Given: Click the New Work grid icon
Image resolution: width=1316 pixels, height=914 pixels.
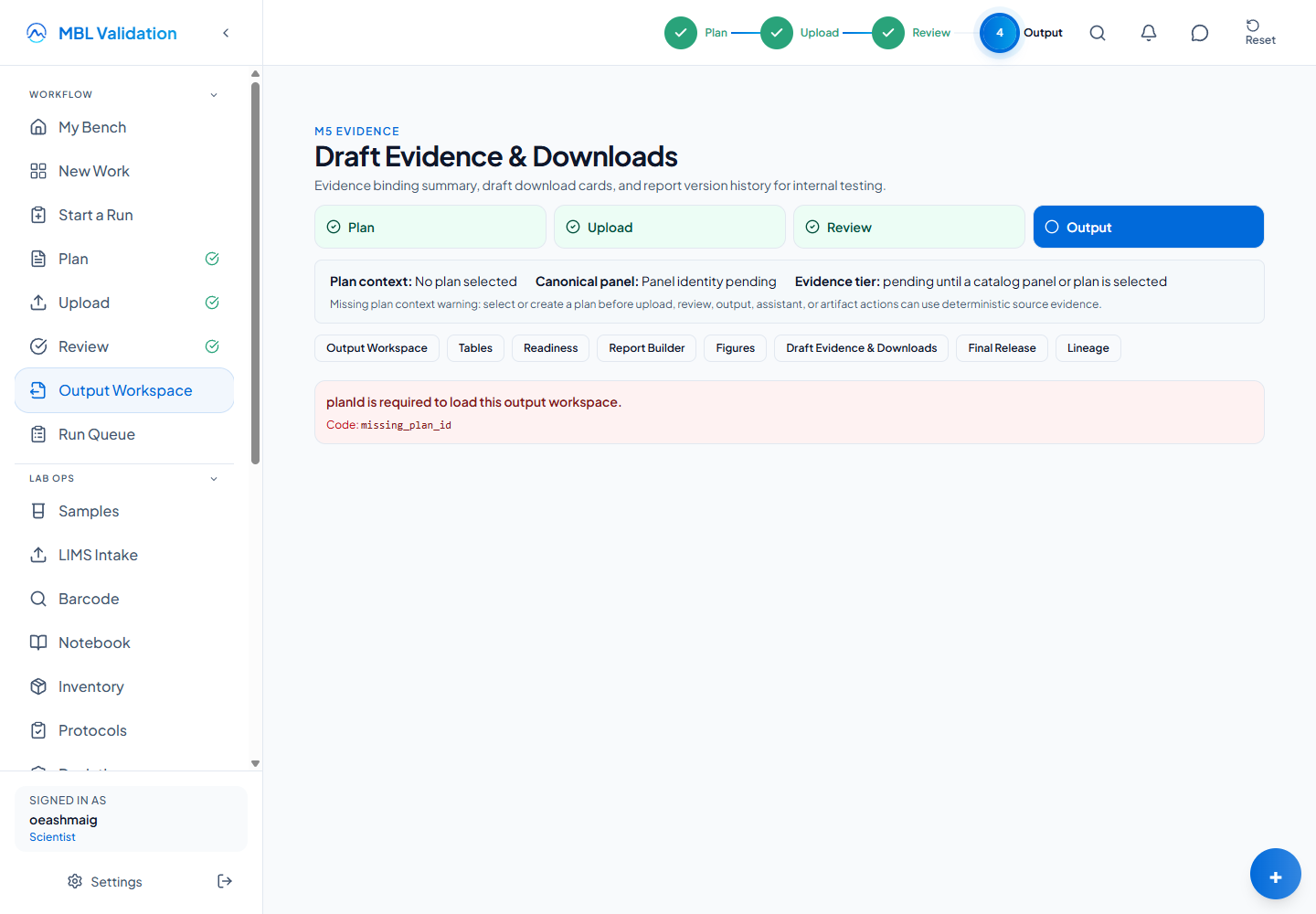Looking at the screenshot, I should click(x=38, y=171).
